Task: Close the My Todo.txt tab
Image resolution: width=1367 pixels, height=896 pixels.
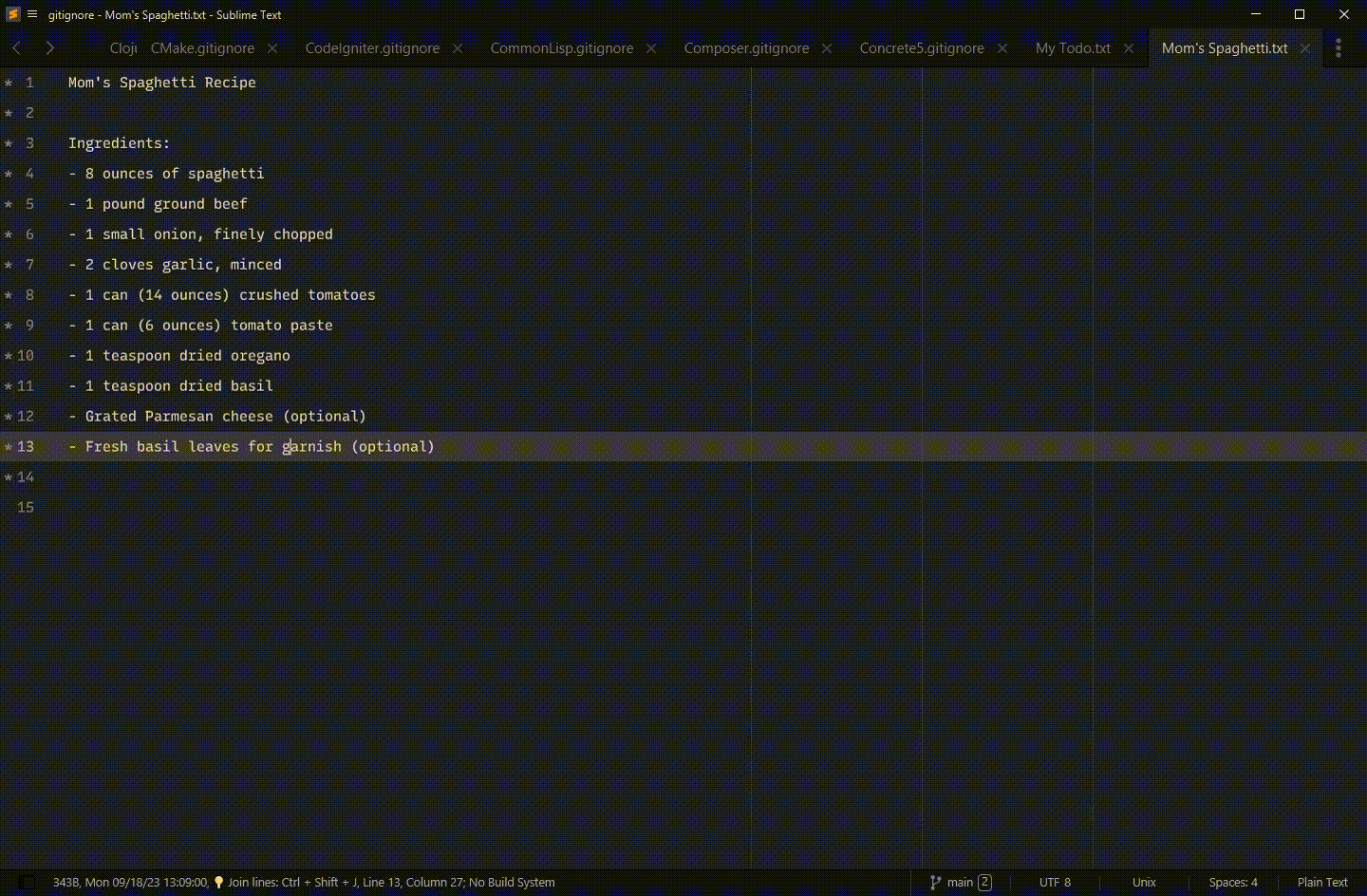Action: click(x=1129, y=48)
